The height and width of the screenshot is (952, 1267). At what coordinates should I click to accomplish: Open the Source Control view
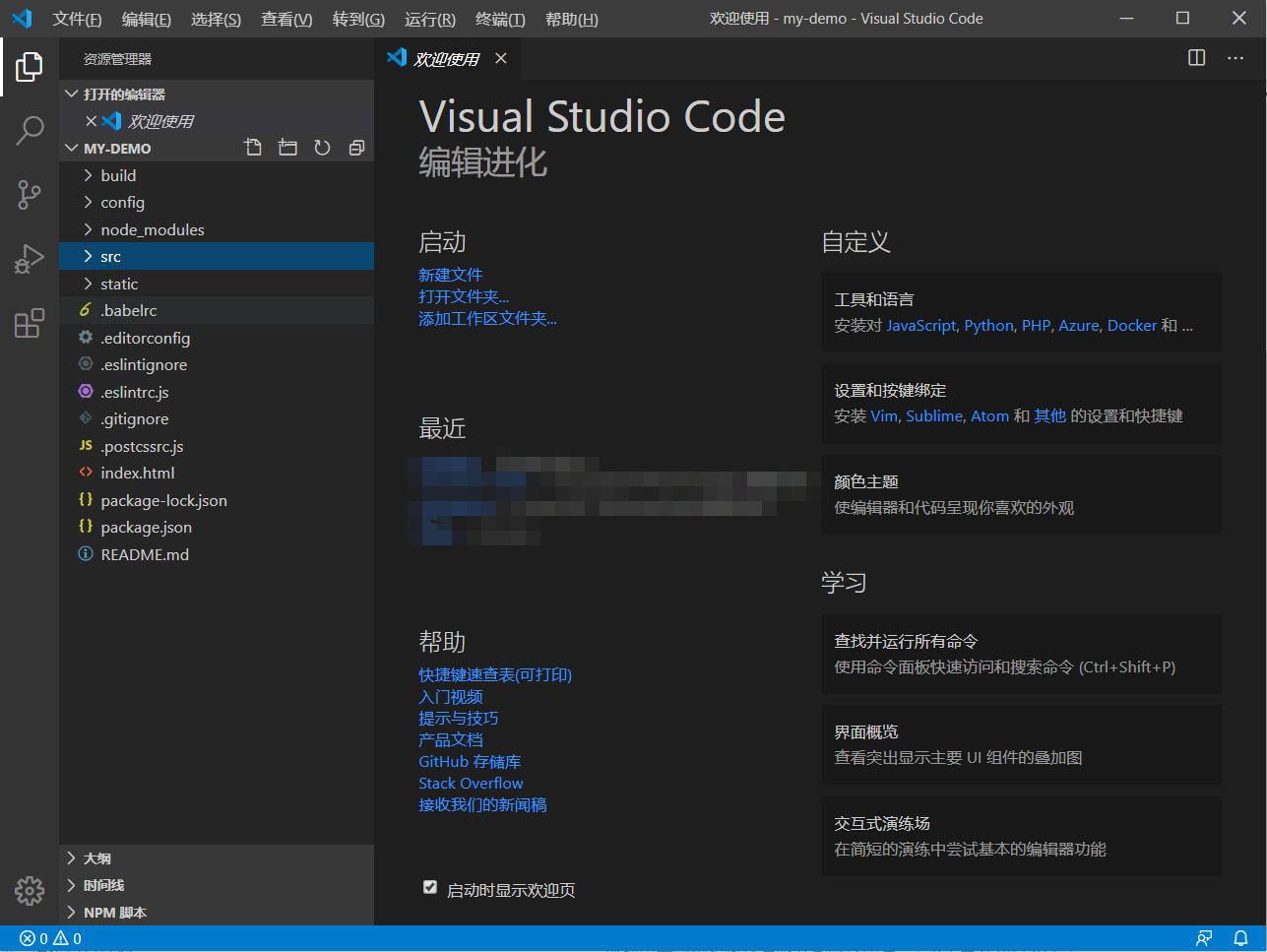coord(30,194)
